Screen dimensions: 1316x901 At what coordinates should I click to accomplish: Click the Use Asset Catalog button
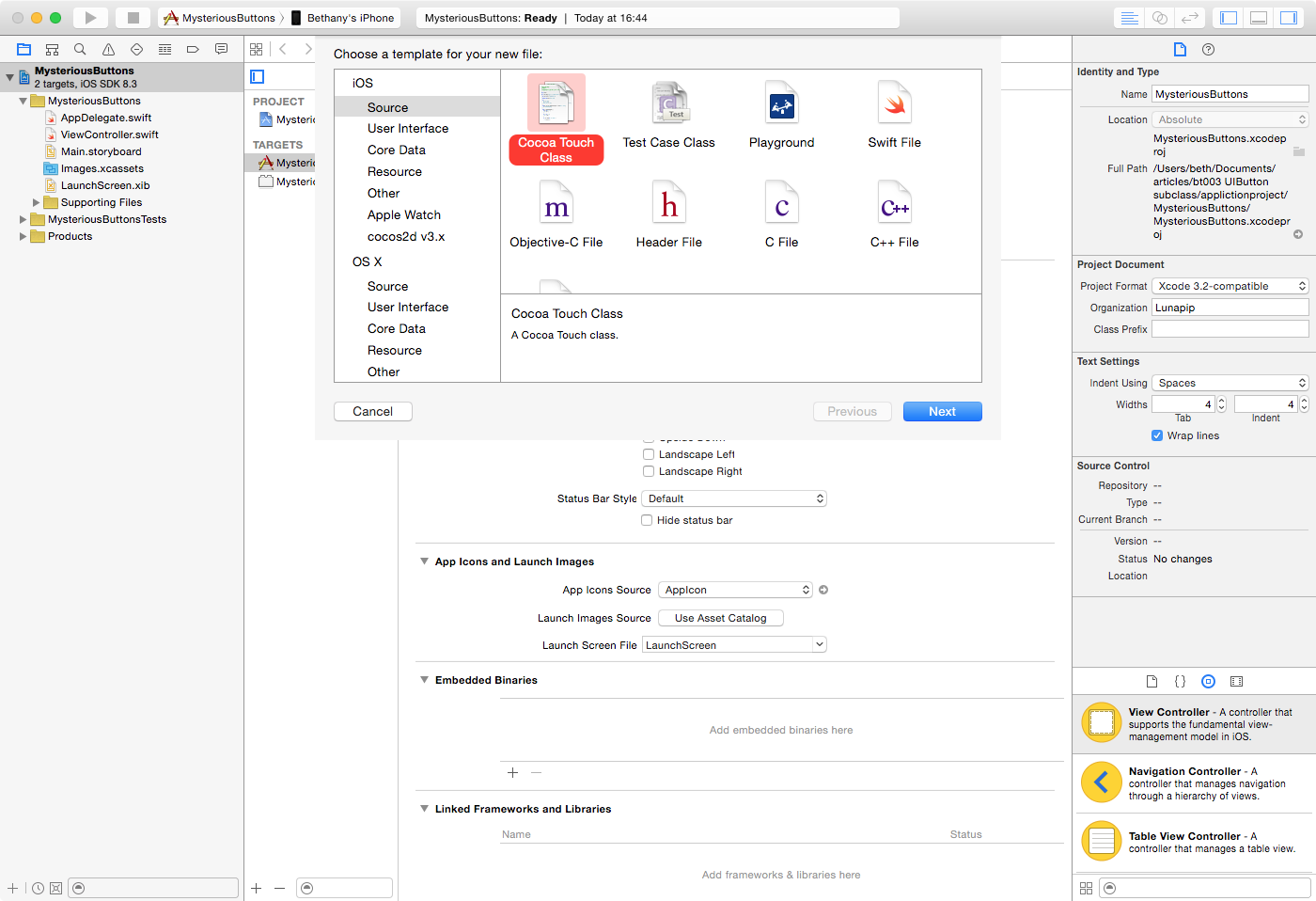coord(721,618)
